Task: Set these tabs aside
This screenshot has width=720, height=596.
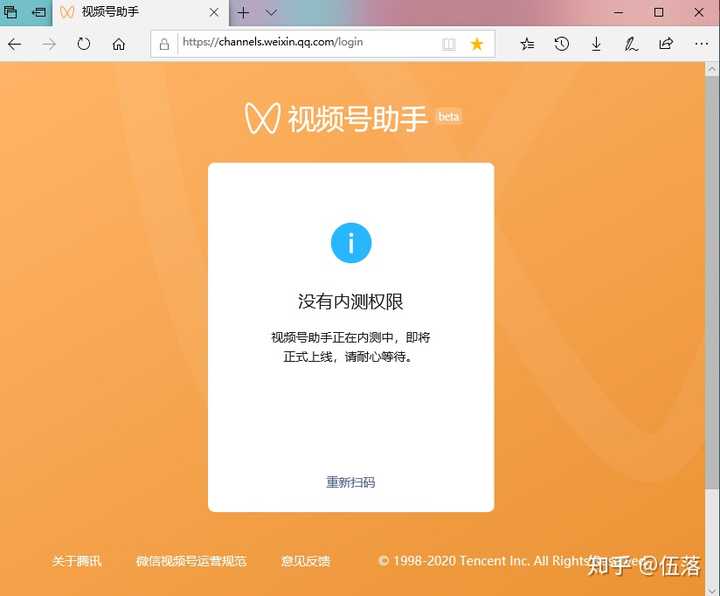Action: [39, 12]
